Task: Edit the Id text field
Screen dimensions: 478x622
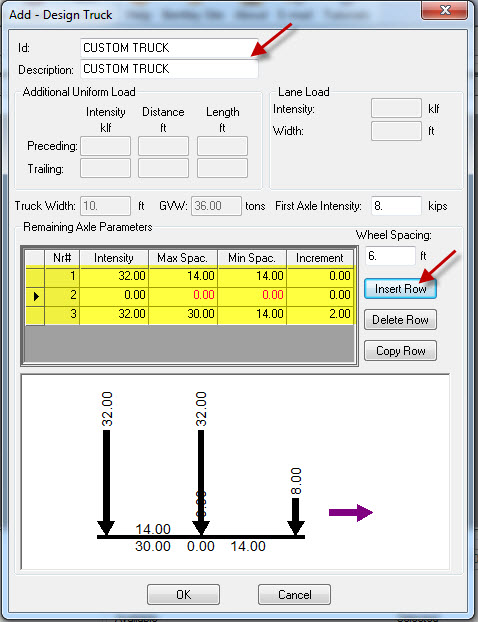Action: tap(169, 48)
